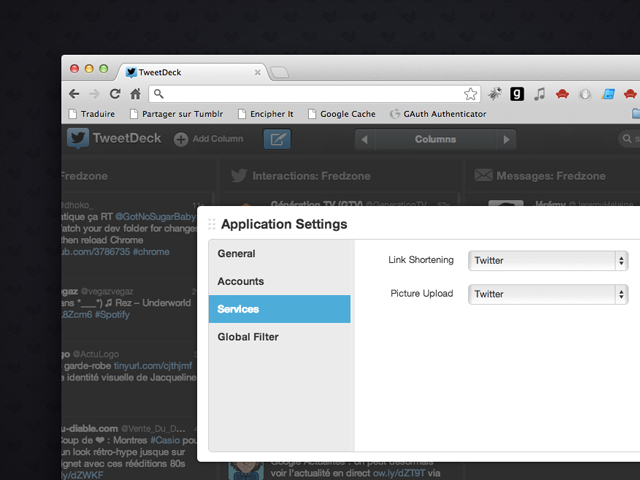The height and width of the screenshot is (480, 640).
Task: Click the browser back arrow
Action: [x=74, y=94]
